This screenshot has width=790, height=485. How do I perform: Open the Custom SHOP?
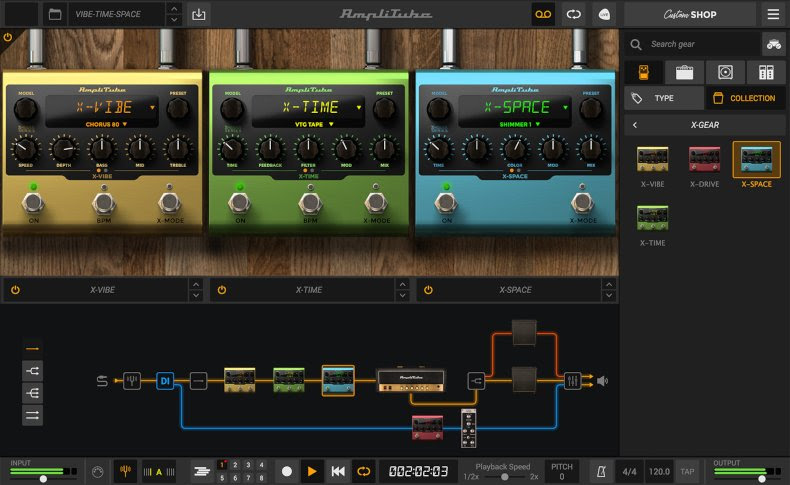click(690, 14)
